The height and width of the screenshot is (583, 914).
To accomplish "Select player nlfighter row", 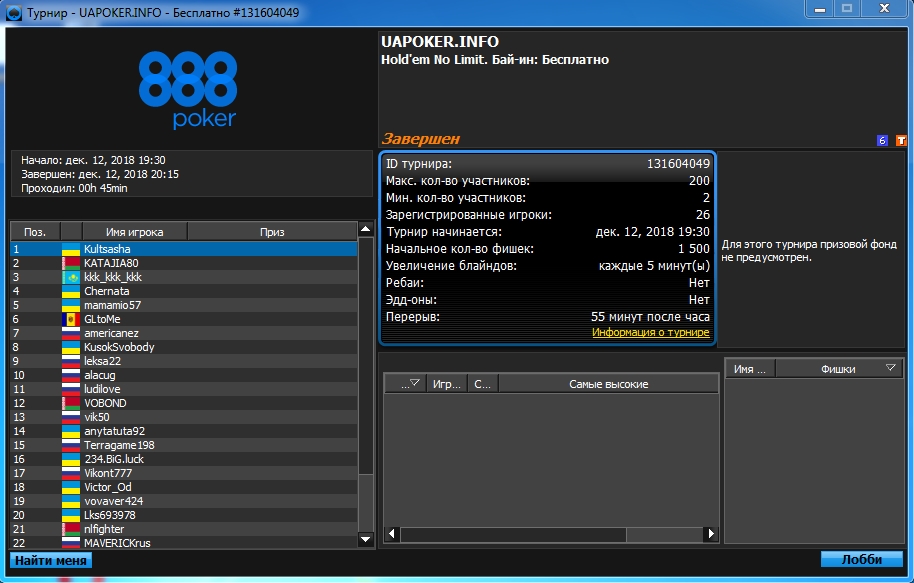I will coord(184,529).
